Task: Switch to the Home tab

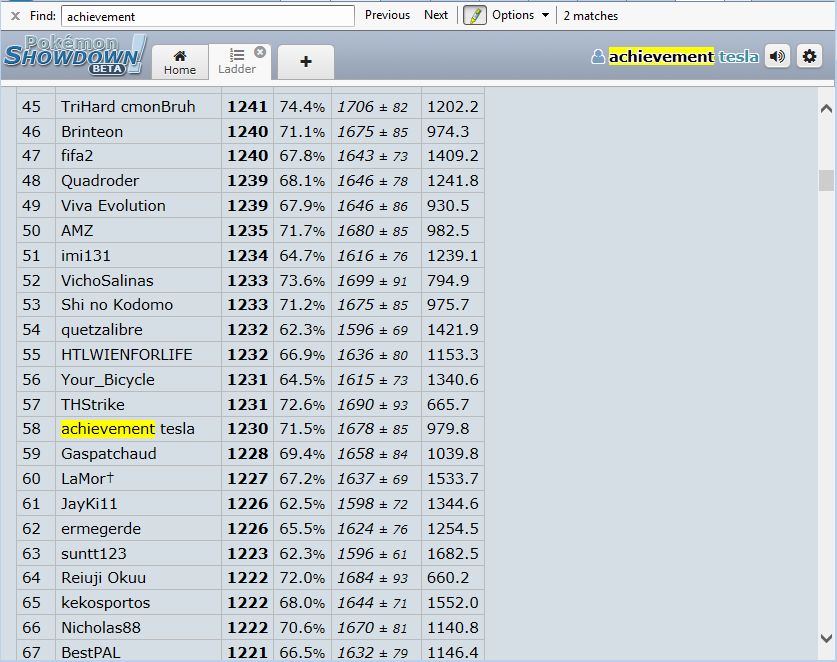Action: pyautogui.click(x=180, y=62)
